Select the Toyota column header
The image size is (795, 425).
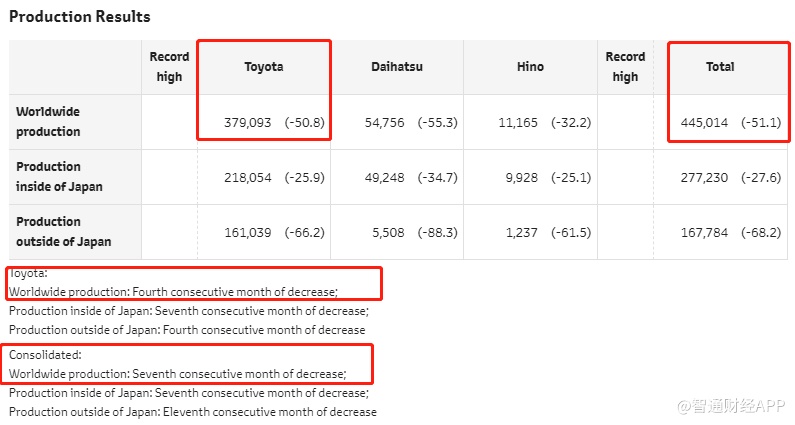(264, 67)
